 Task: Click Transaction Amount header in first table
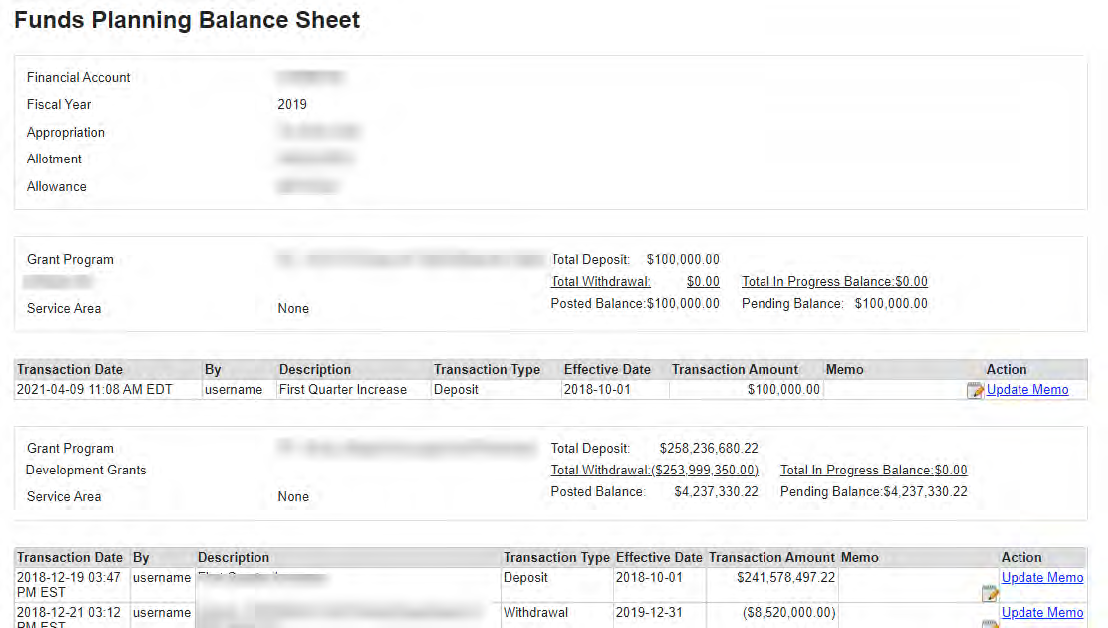[735, 370]
